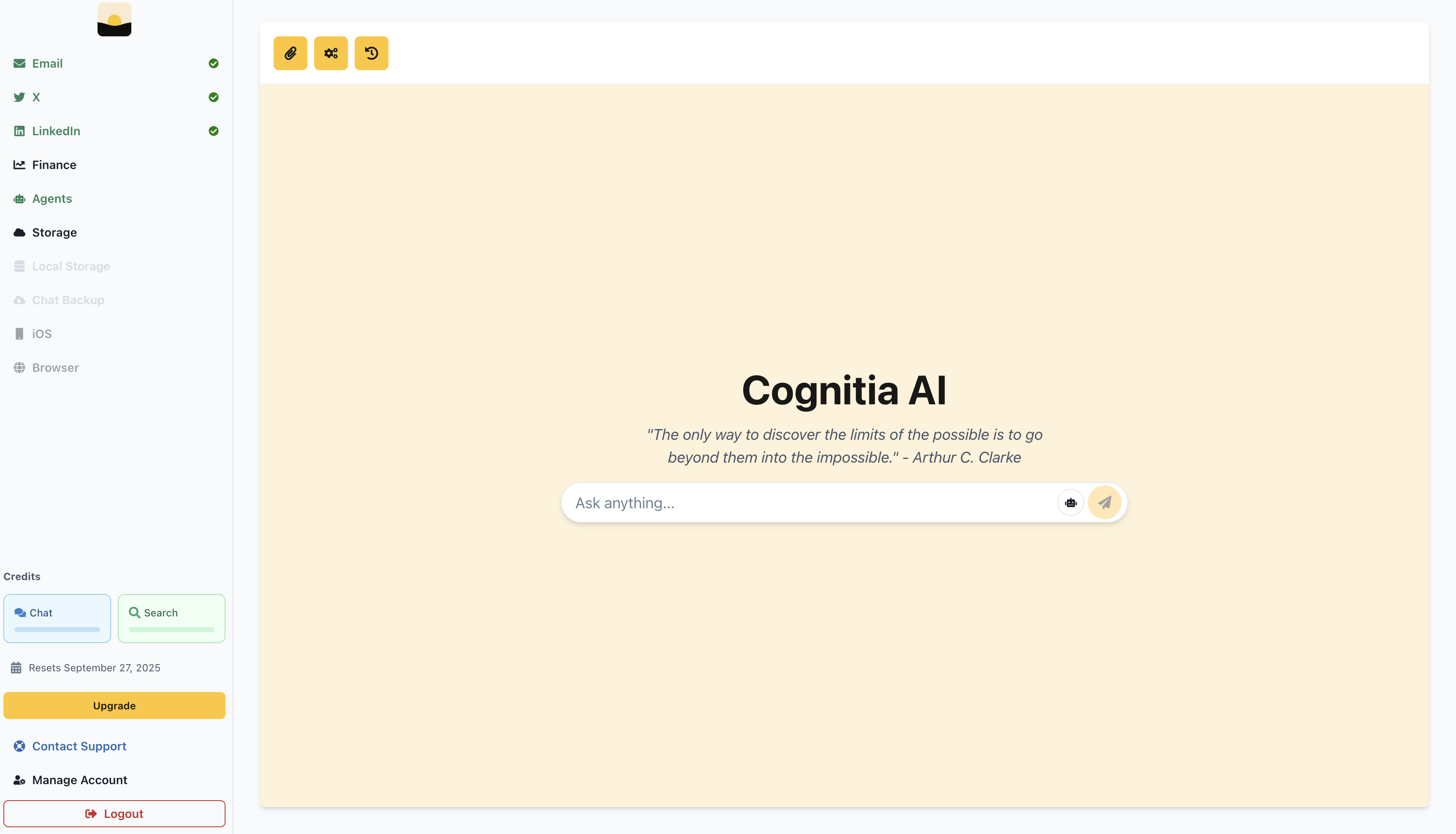Image resolution: width=1456 pixels, height=834 pixels.
Task: Open the Browser section
Action: [x=55, y=367]
